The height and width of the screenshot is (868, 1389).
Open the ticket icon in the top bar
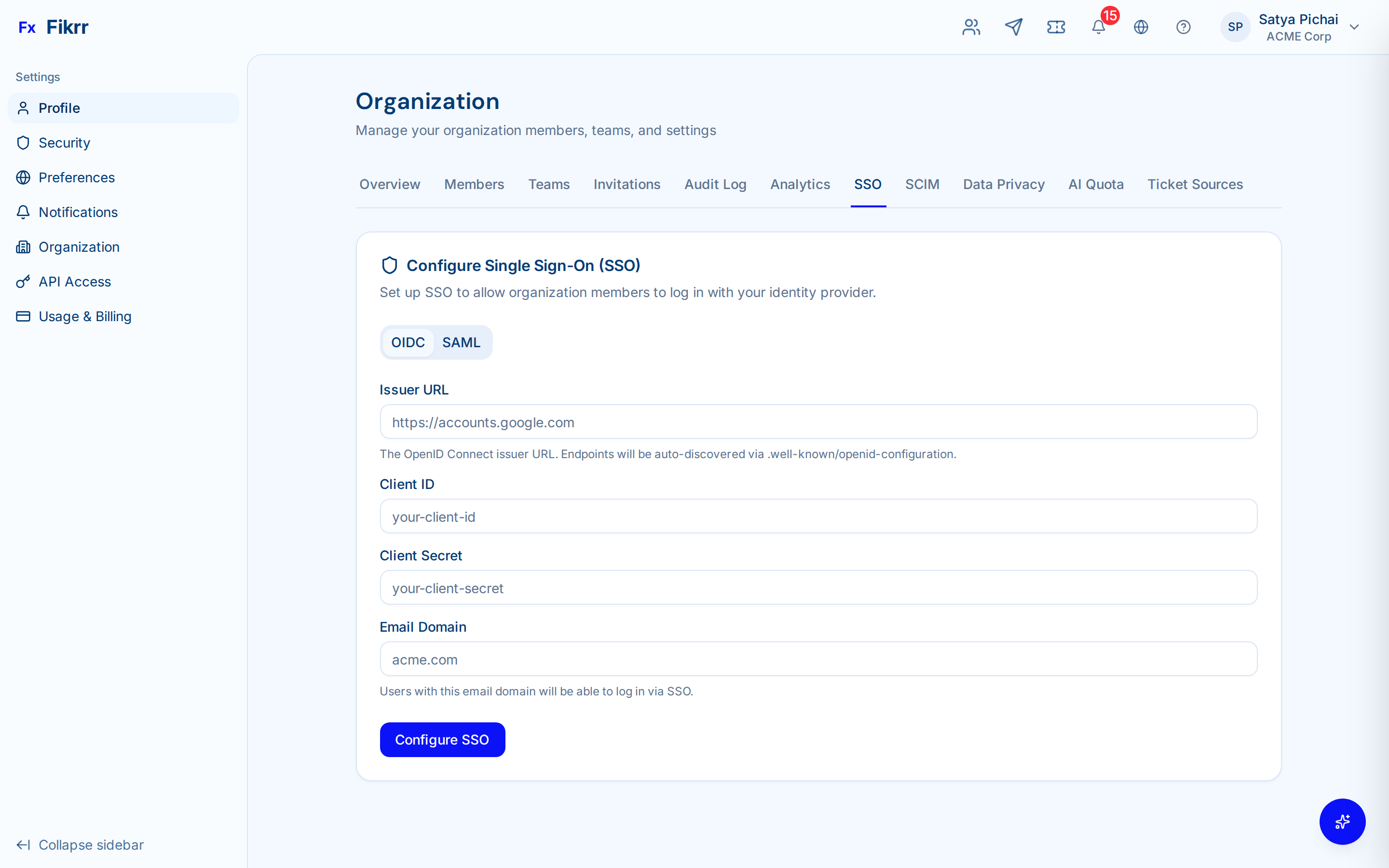click(1056, 27)
